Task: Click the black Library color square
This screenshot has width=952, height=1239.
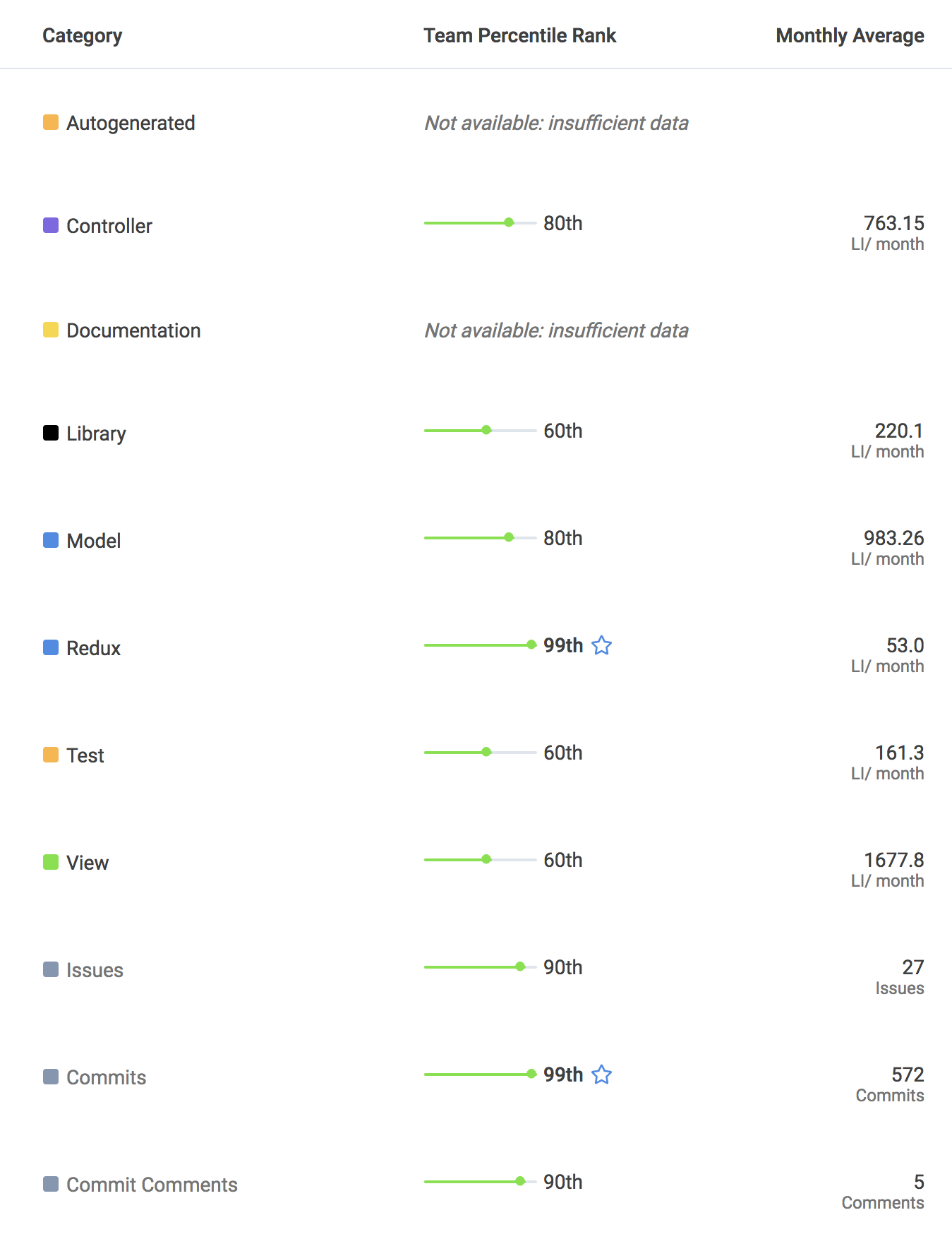Action: click(51, 433)
